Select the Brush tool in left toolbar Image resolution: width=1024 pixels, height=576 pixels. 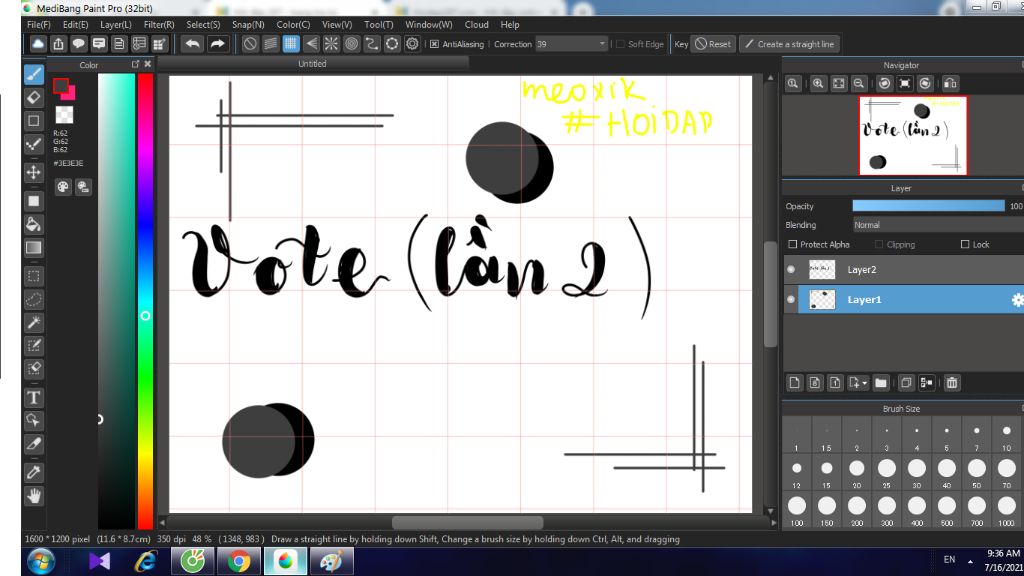point(34,74)
